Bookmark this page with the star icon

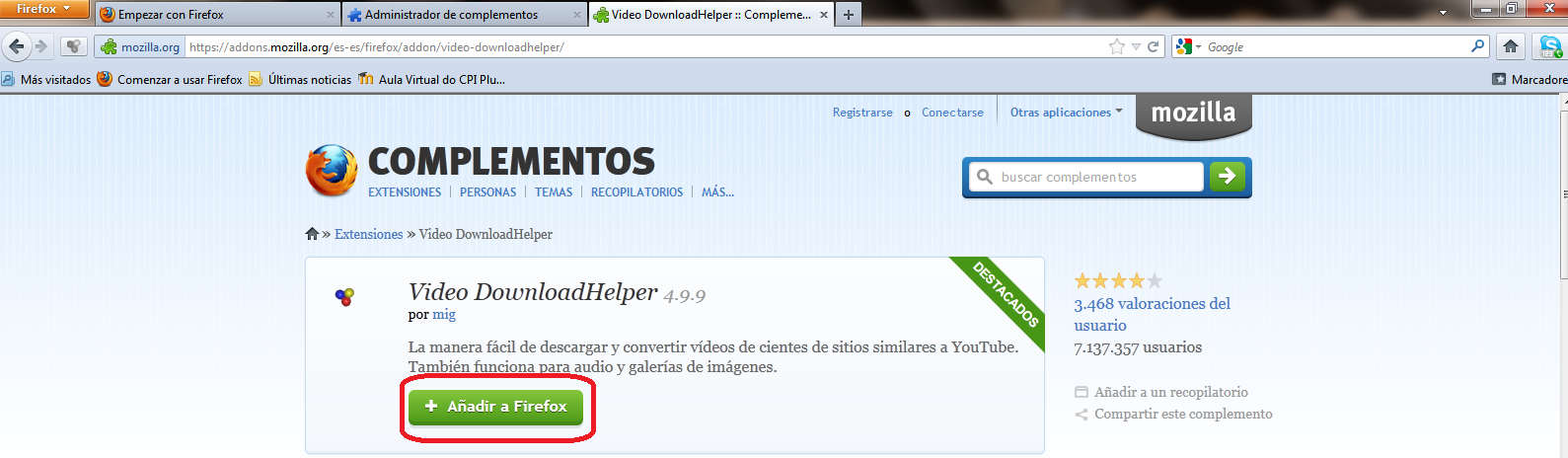click(1116, 46)
